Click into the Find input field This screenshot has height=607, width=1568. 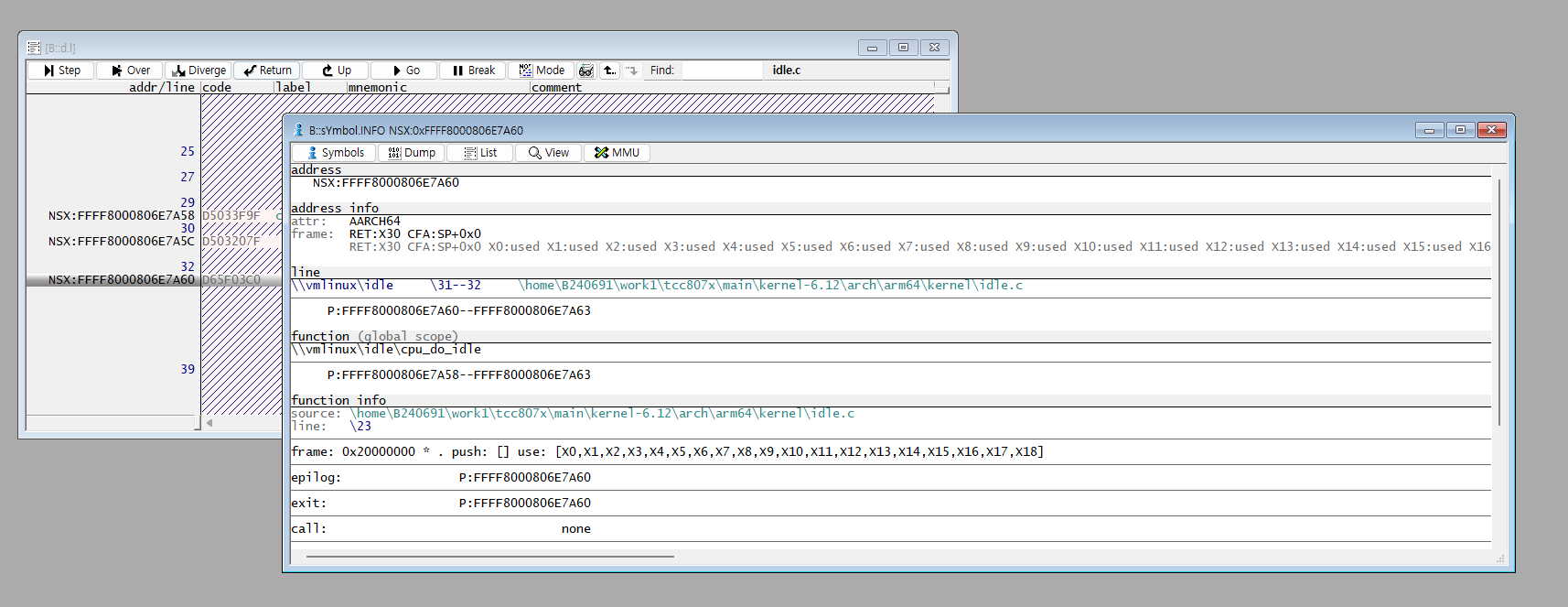point(722,70)
